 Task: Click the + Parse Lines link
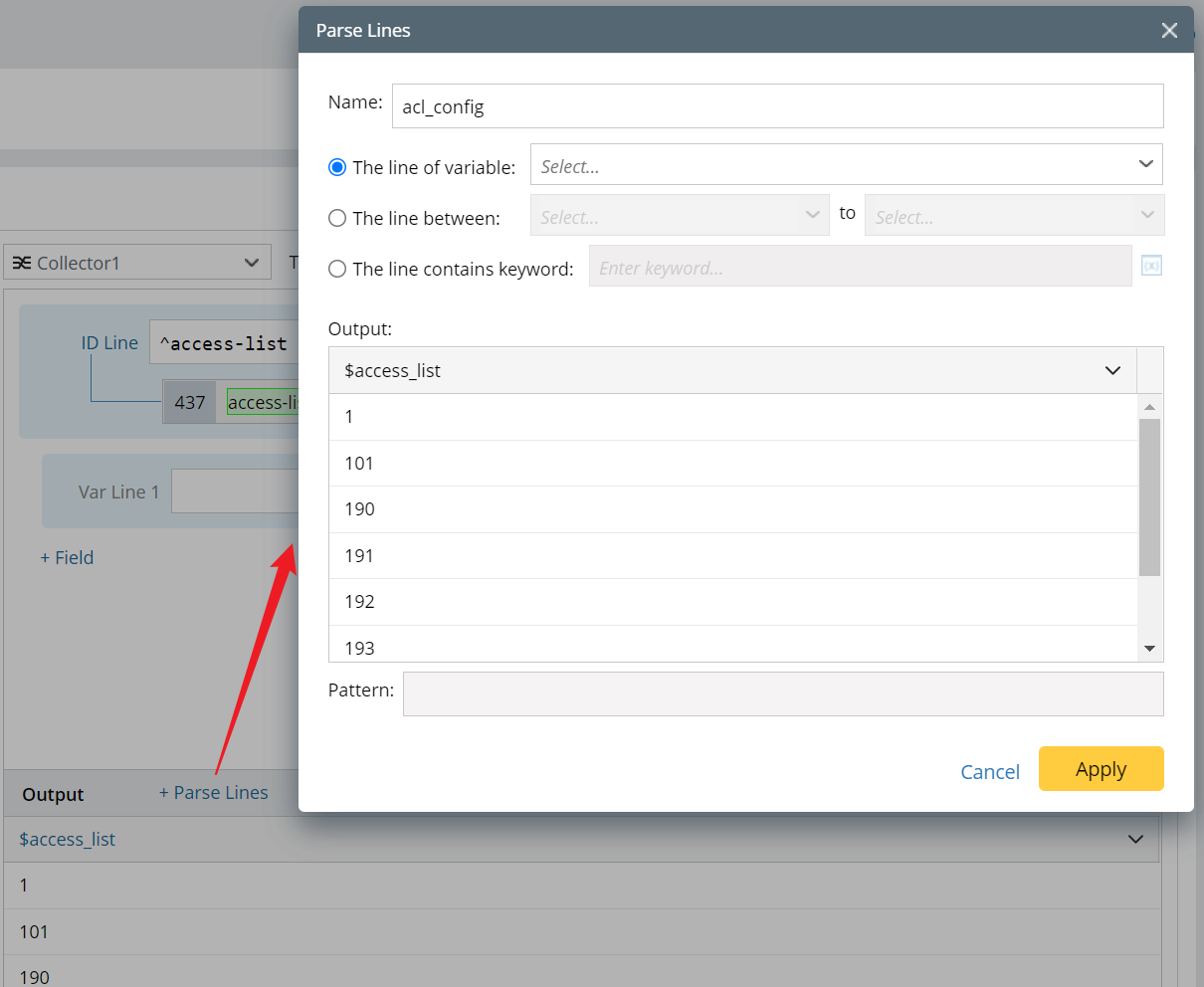pyautogui.click(x=213, y=792)
